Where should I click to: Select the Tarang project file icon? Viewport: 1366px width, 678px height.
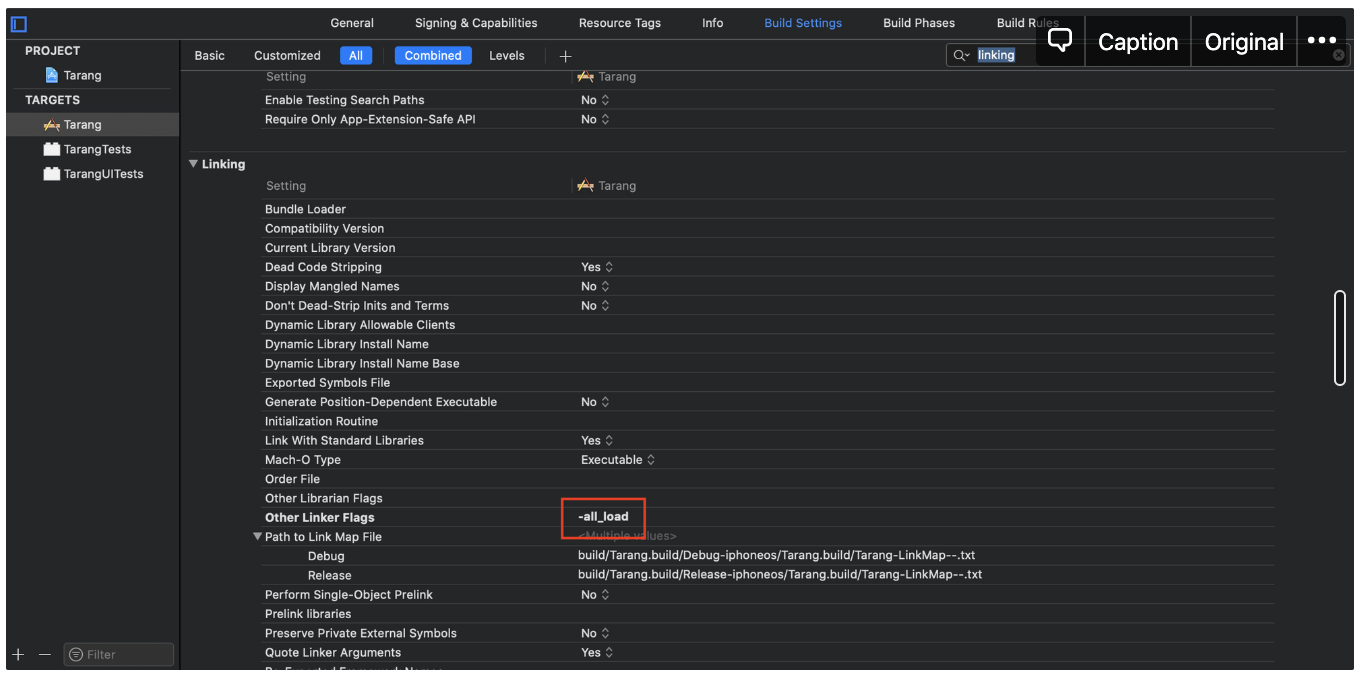pyautogui.click(x=52, y=75)
